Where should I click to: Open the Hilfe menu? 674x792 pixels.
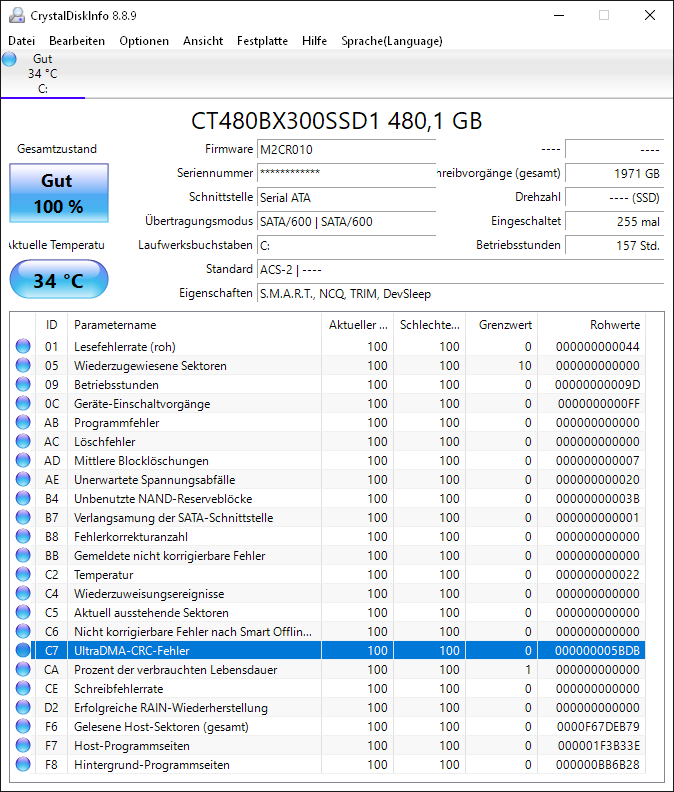[x=314, y=41]
